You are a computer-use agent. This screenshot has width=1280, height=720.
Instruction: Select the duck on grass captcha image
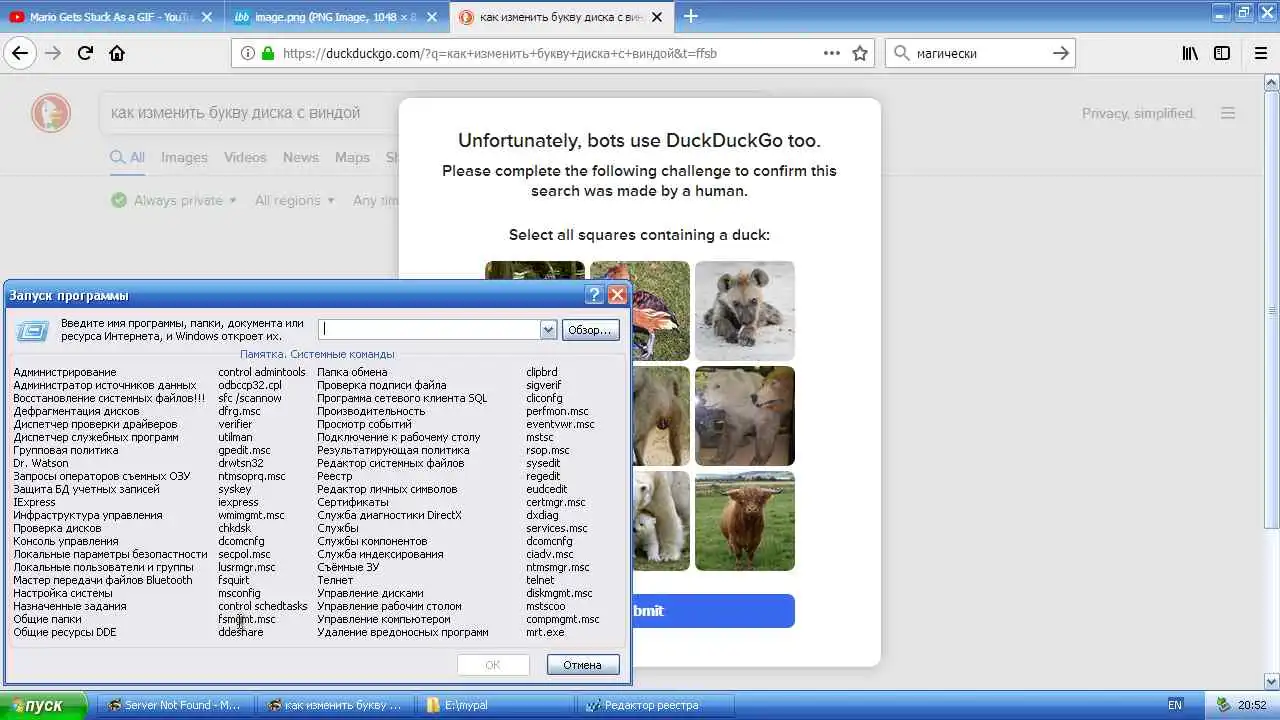660,311
